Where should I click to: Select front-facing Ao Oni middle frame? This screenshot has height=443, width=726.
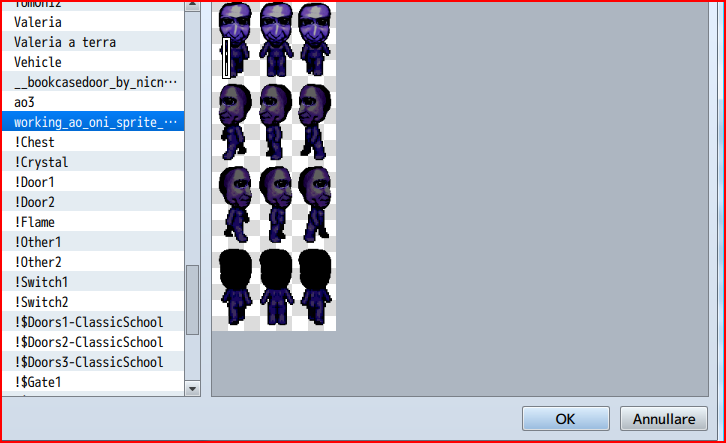click(276, 39)
